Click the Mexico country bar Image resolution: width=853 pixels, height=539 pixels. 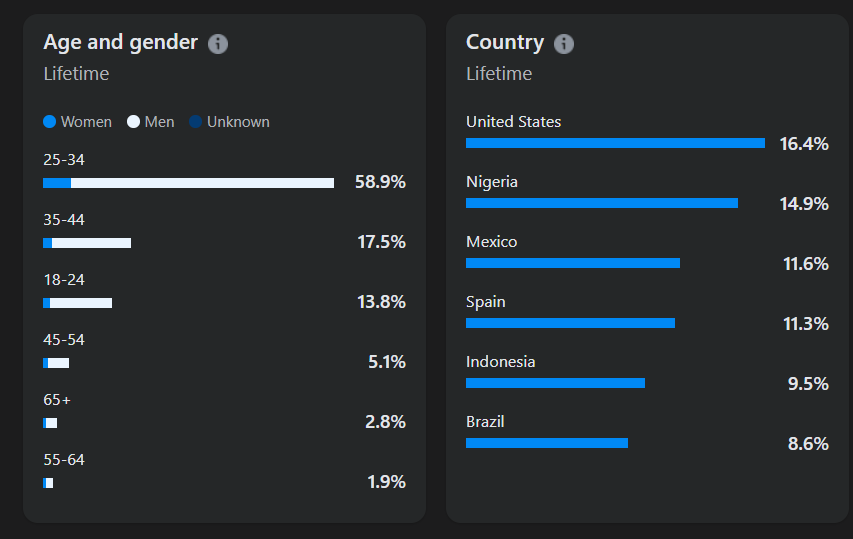click(x=572, y=263)
